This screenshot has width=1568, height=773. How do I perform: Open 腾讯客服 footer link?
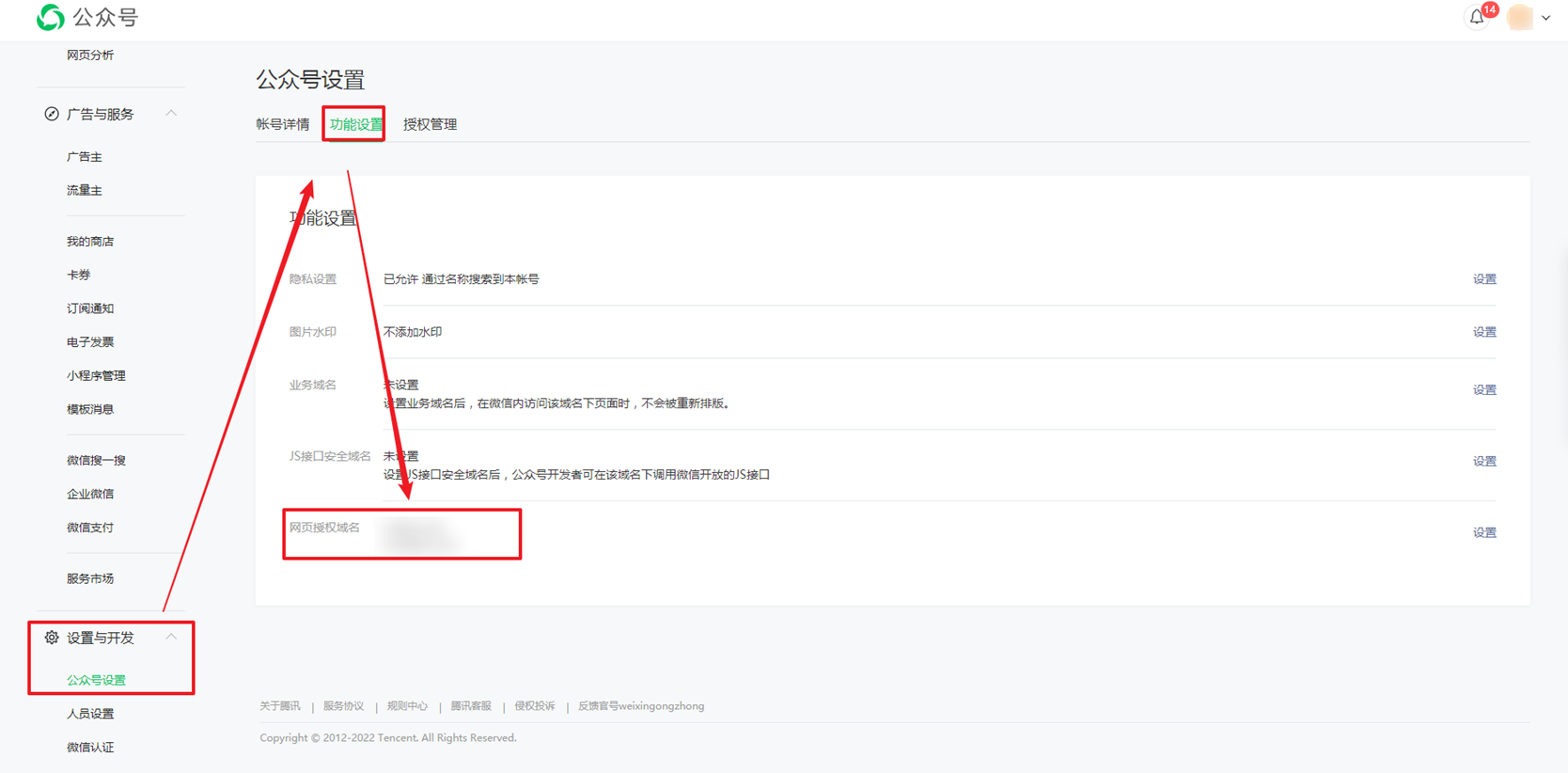[471, 706]
